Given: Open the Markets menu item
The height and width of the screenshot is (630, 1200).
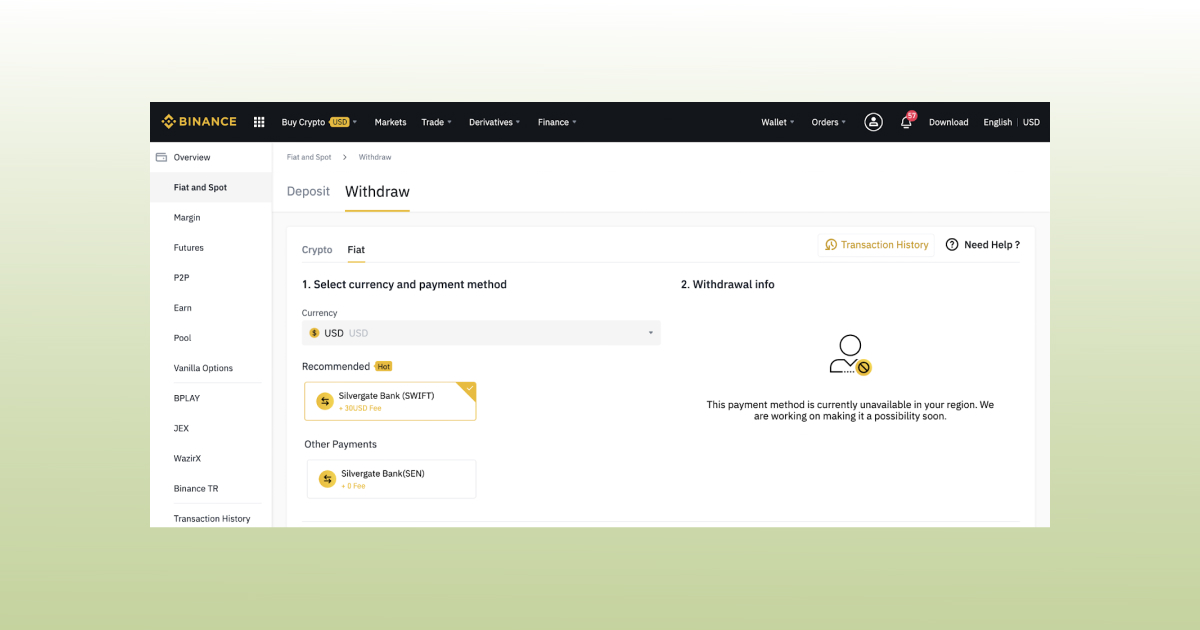Looking at the screenshot, I should (390, 121).
